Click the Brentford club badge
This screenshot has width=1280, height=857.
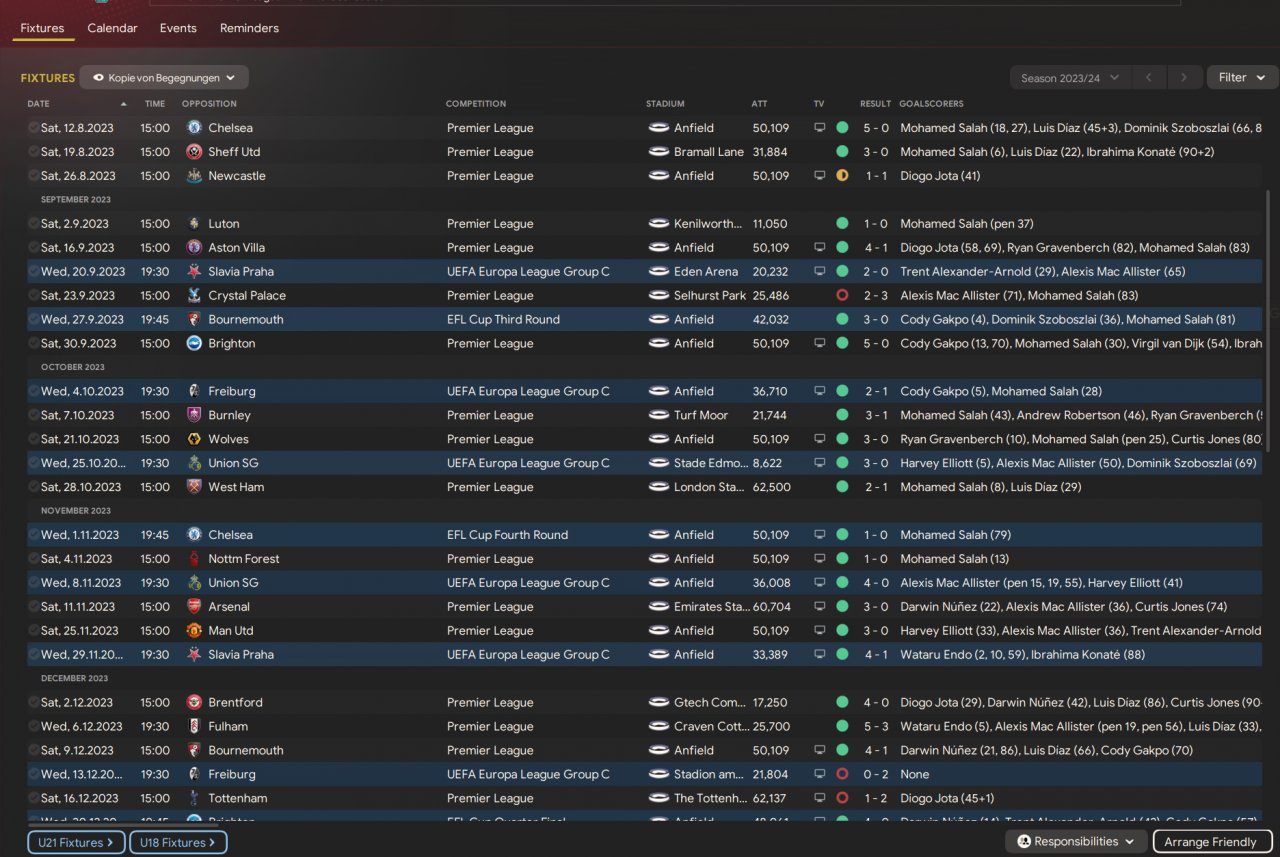pos(194,703)
